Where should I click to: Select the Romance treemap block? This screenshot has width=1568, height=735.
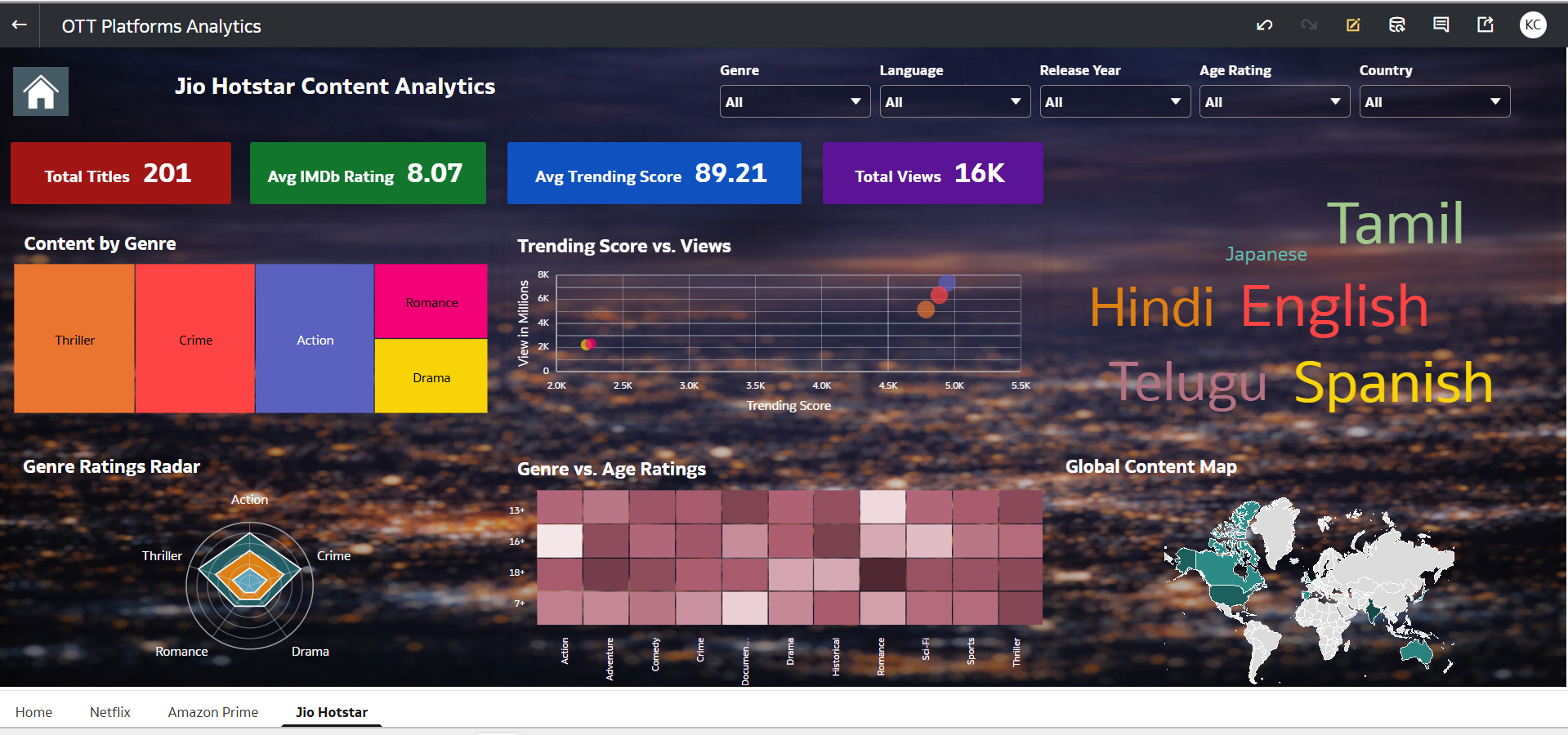click(431, 301)
